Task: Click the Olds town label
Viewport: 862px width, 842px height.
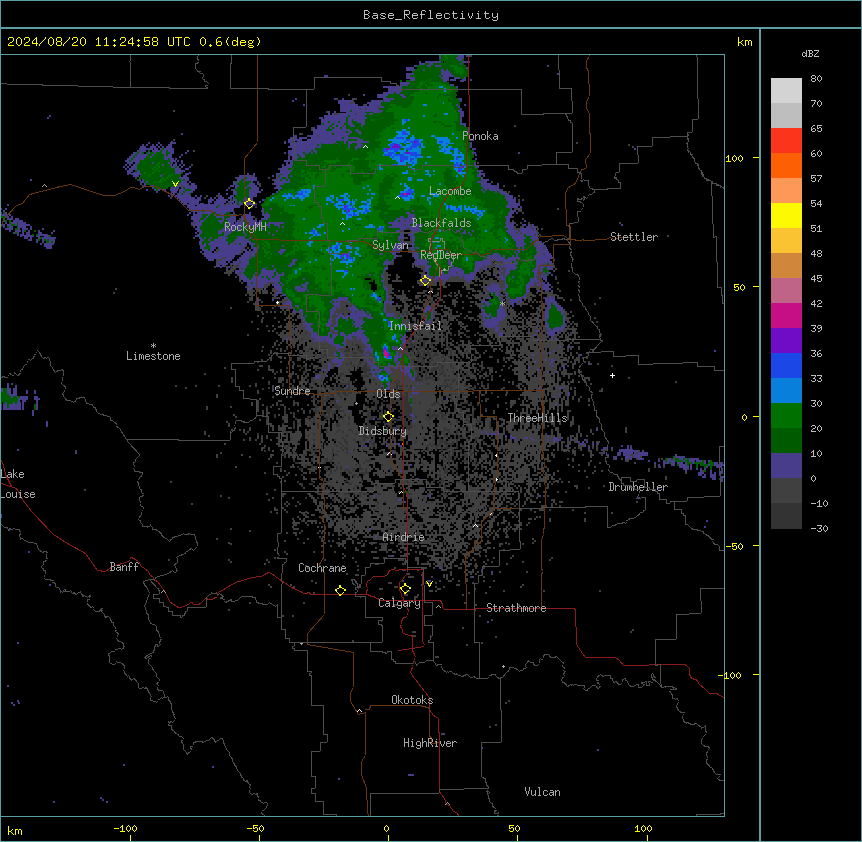Action: (x=388, y=394)
